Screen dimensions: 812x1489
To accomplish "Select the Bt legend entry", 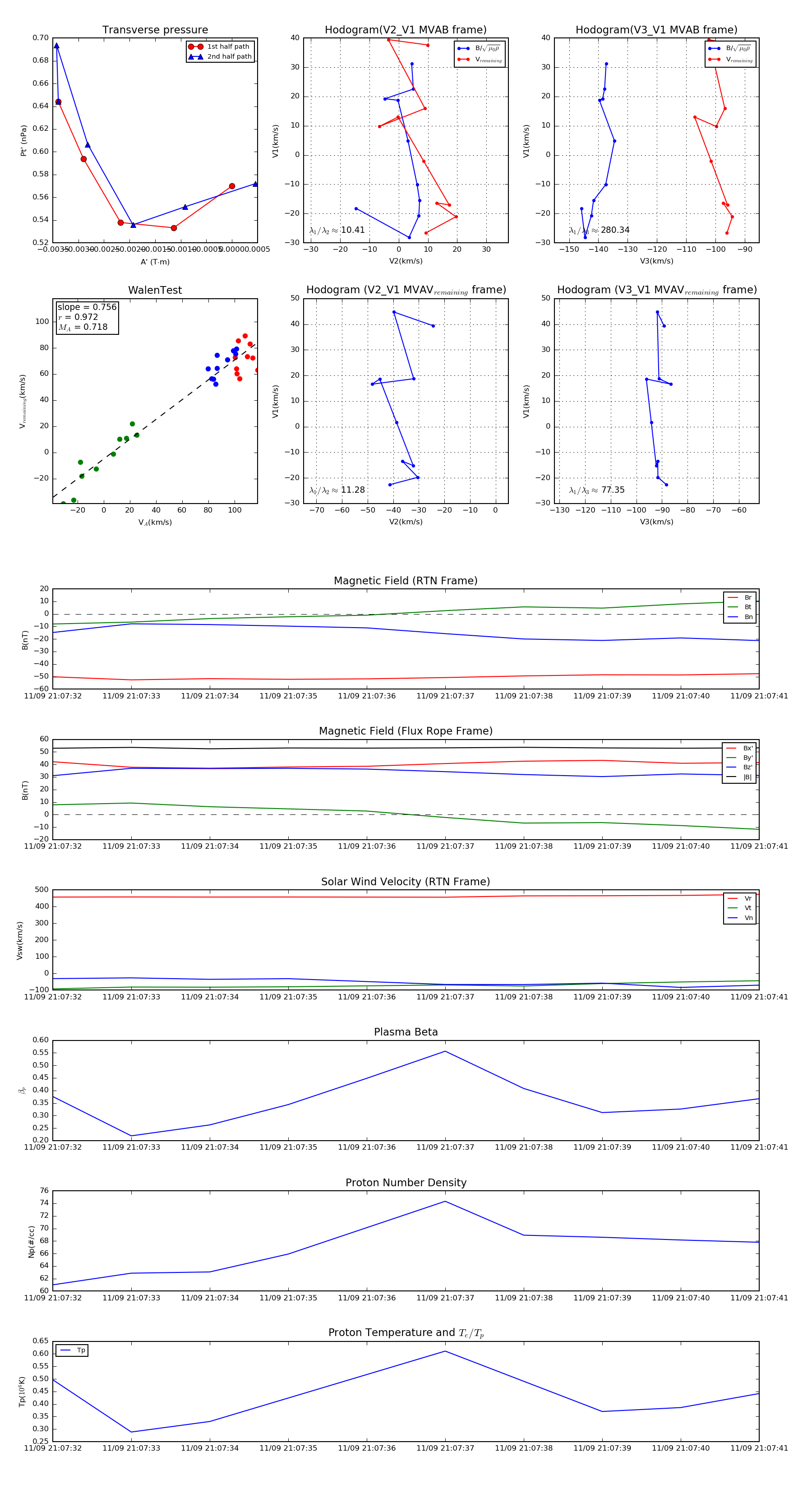I will pyautogui.click(x=740, y=607).
